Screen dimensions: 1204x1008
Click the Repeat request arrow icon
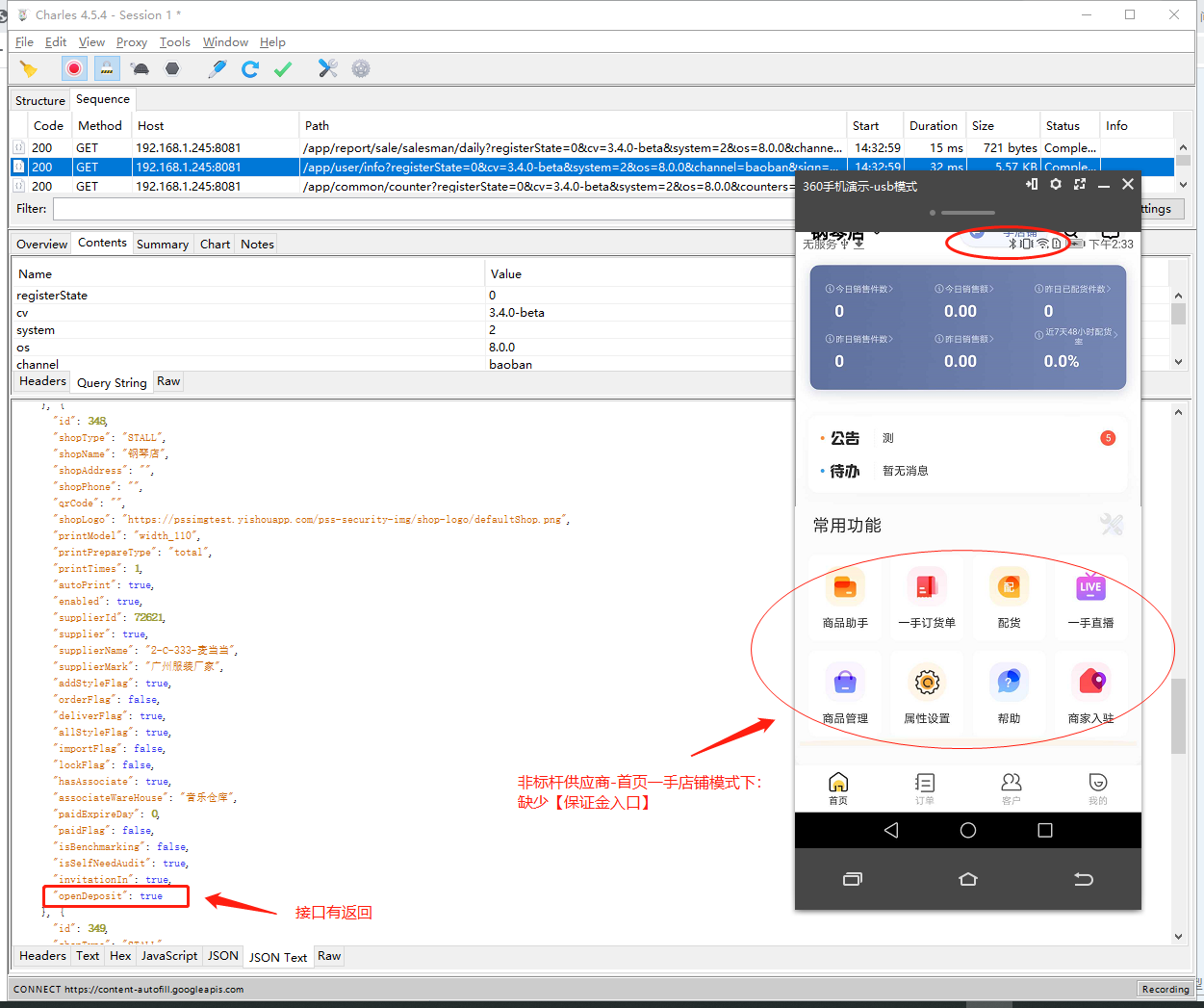pos(250,68)
